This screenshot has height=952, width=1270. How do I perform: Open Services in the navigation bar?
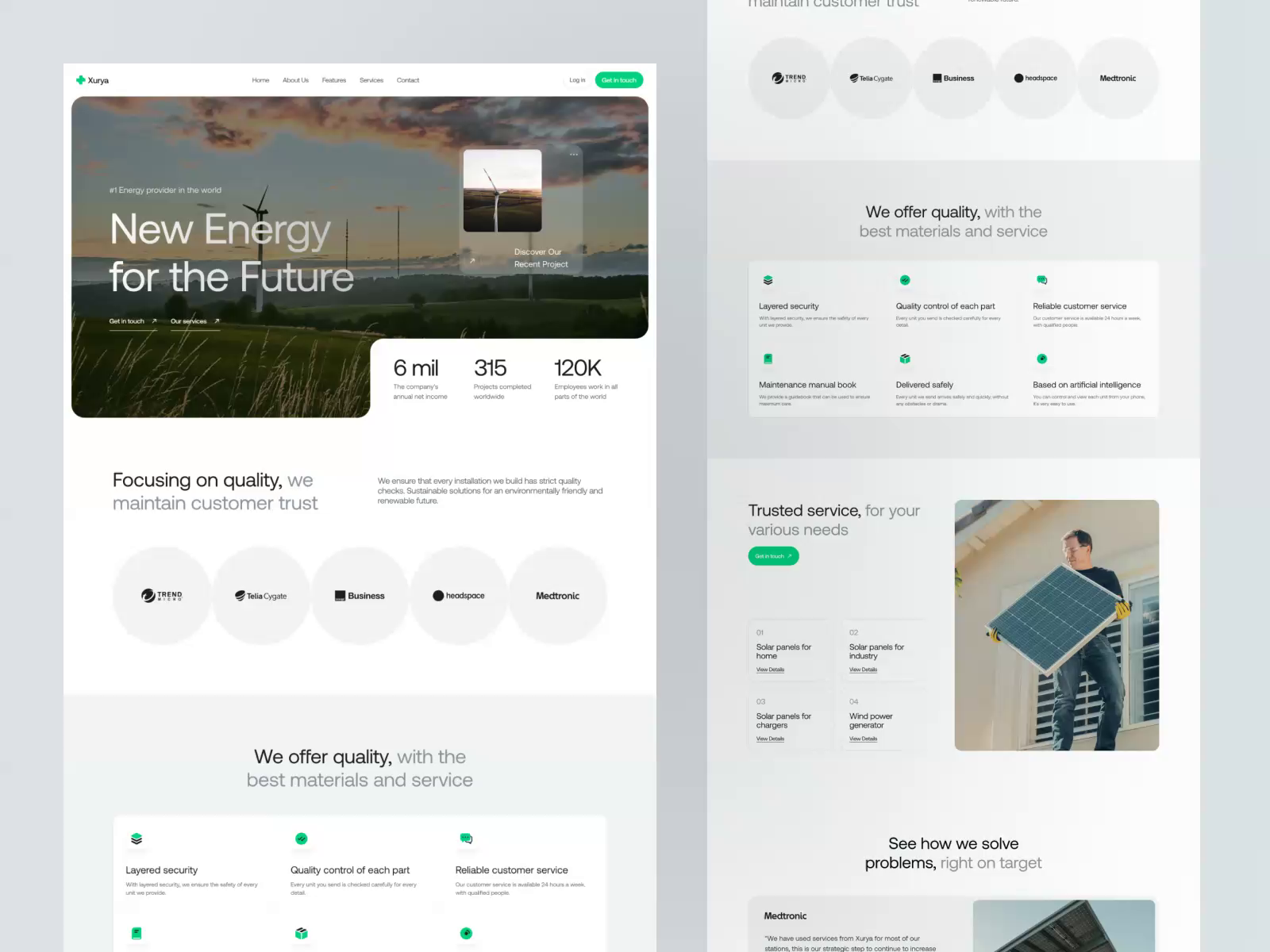click(371, 80)
